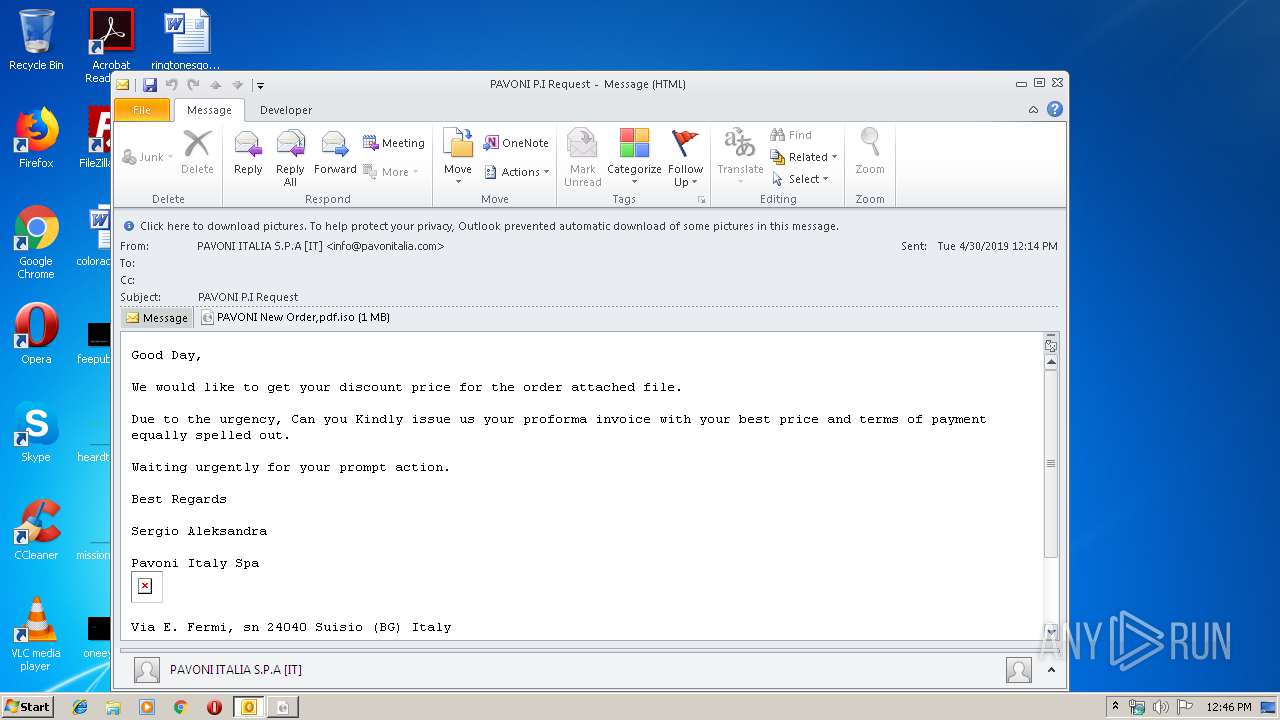The image size is (1280, 720).
Task: Open the PAVONI New Order,pdf.iso attachment
Action: [295, 317]
